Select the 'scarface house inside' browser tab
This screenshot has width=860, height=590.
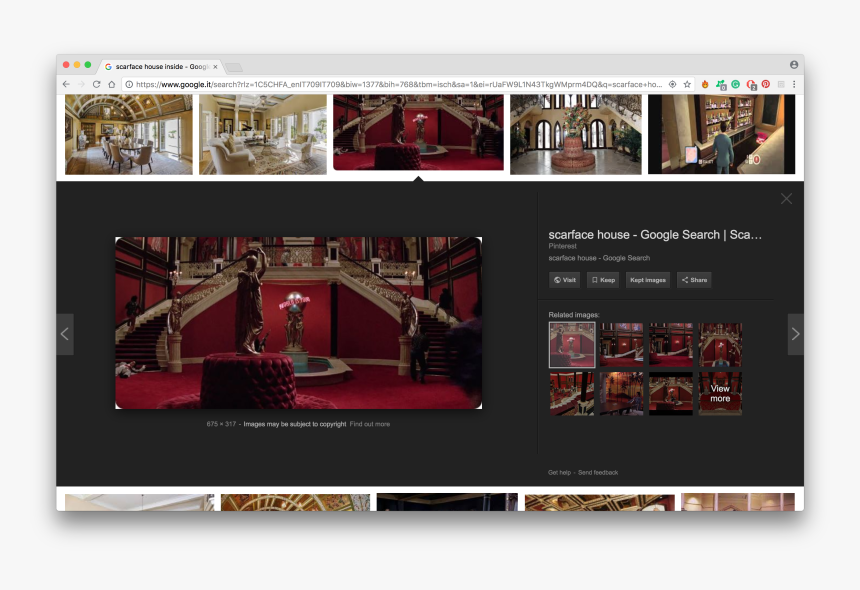click(x=160, y=66)
